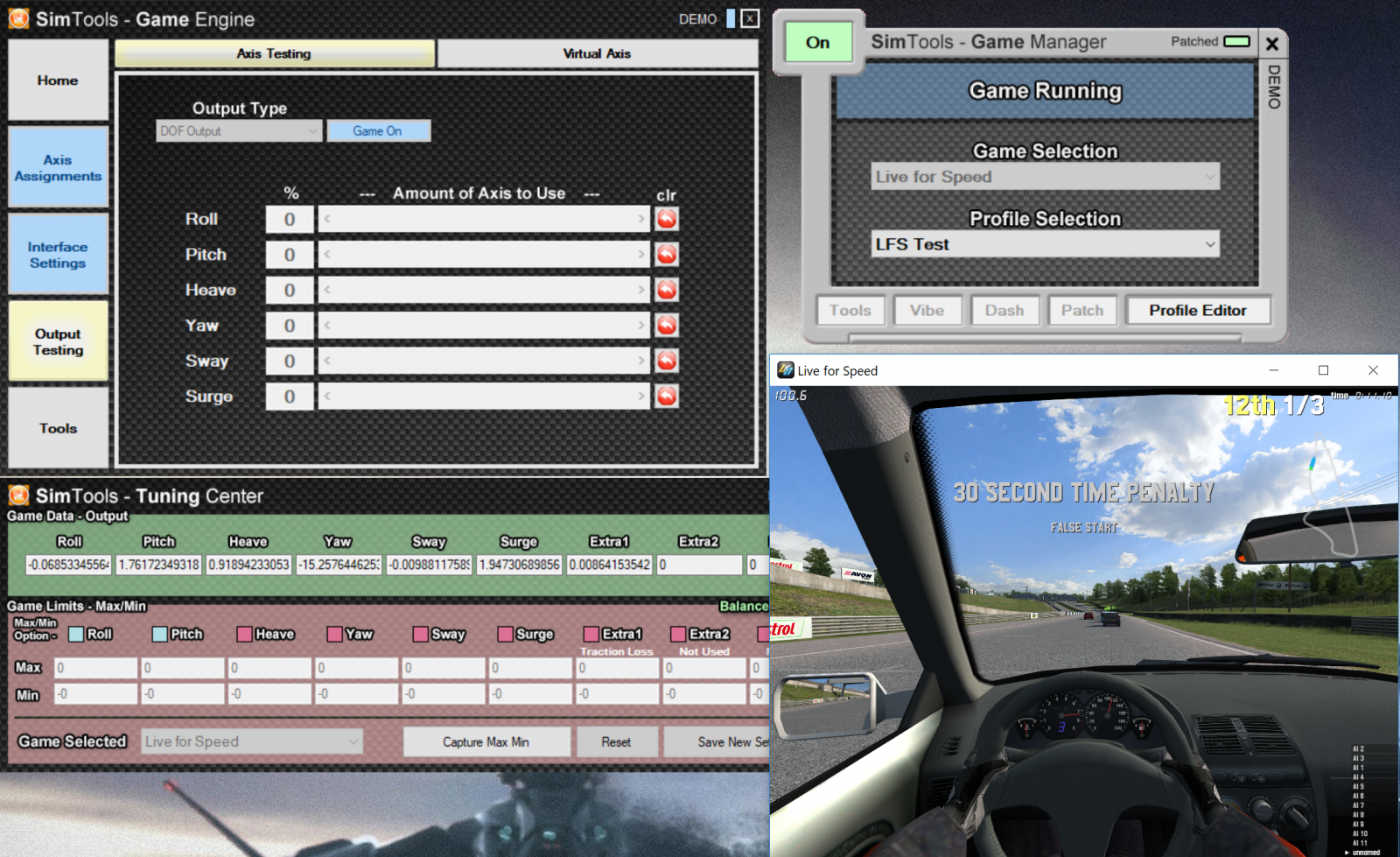Click the Roll Max limit field
This screenshot has height=857, width=1400.
tap(95, 668)
